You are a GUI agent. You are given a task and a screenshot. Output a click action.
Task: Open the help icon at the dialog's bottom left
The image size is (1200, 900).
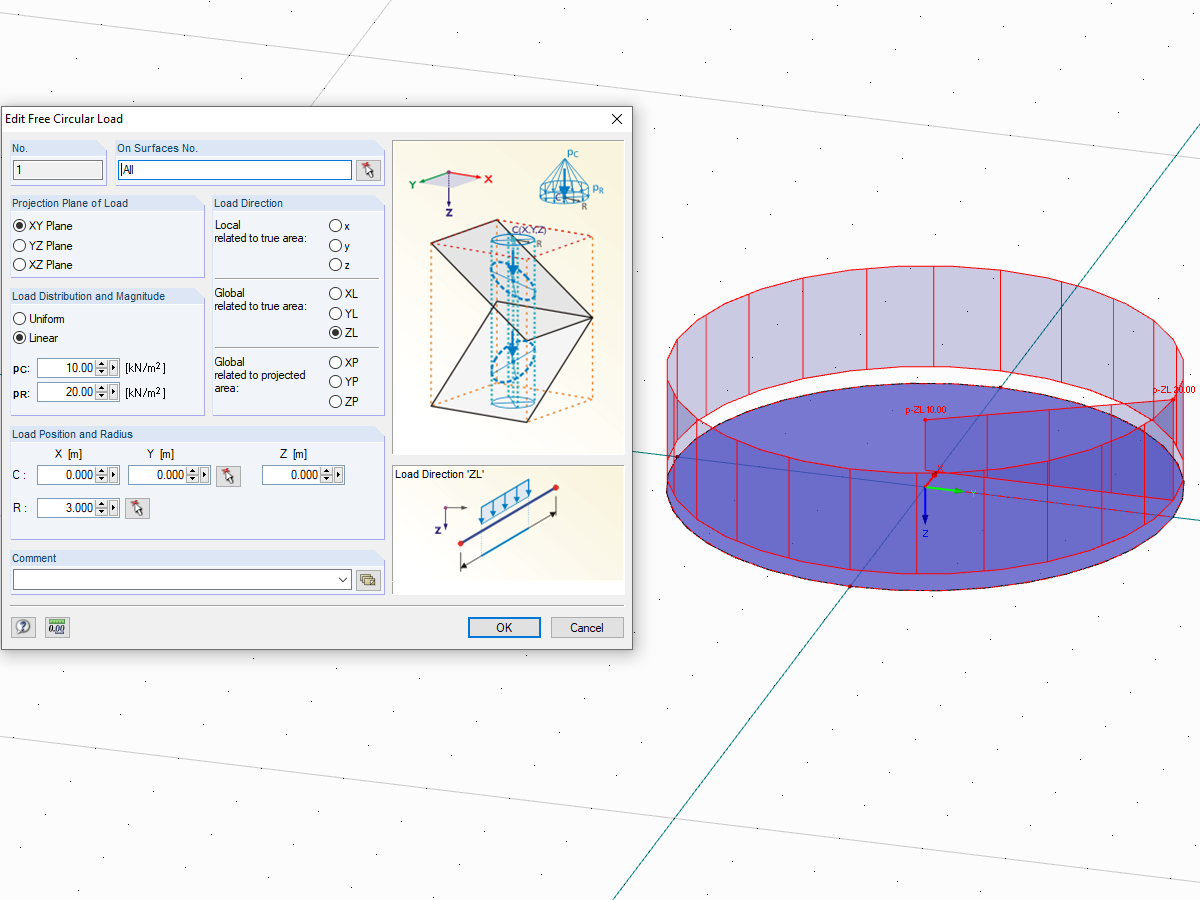(23, 627)
